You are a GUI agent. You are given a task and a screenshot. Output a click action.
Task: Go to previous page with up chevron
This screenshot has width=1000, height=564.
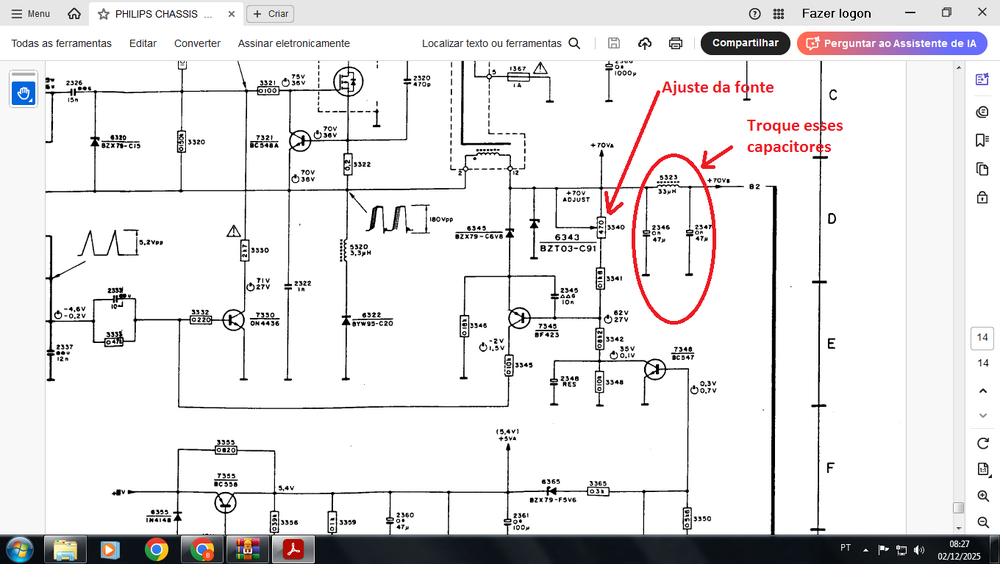pyautogui.click(x=982, y=390)
